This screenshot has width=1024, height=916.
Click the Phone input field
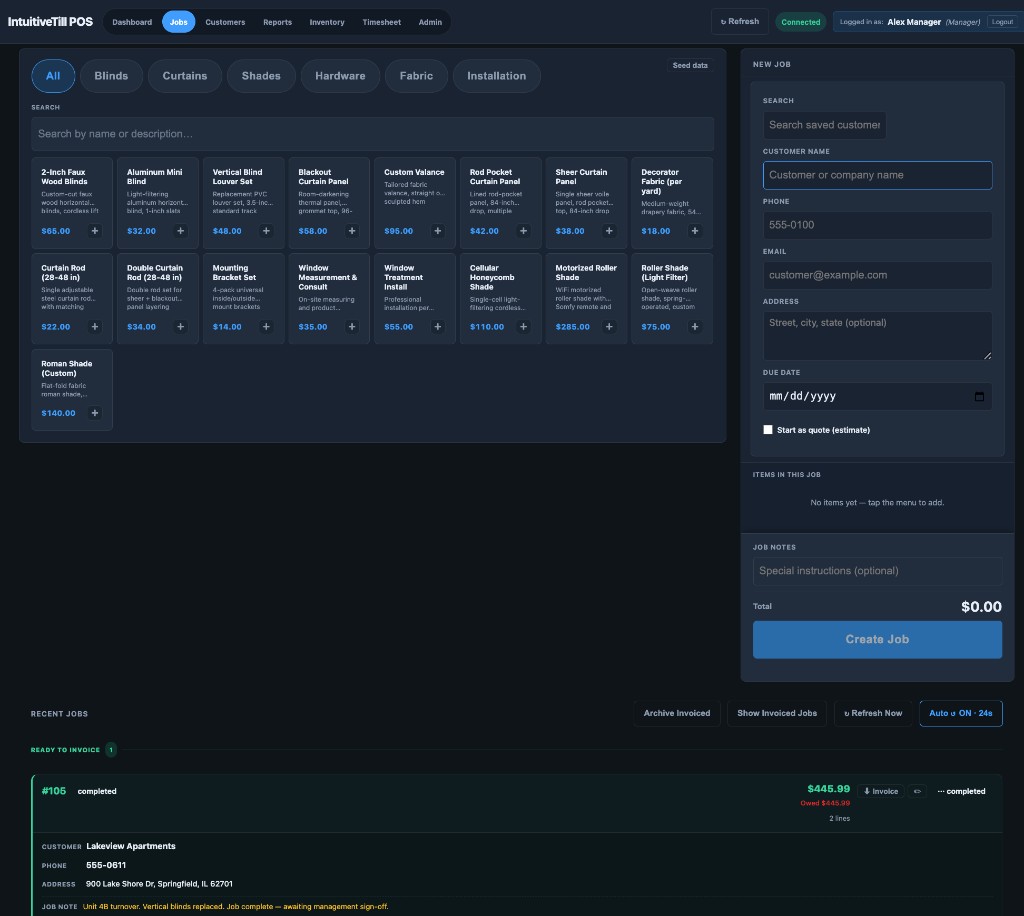[877, 225]
